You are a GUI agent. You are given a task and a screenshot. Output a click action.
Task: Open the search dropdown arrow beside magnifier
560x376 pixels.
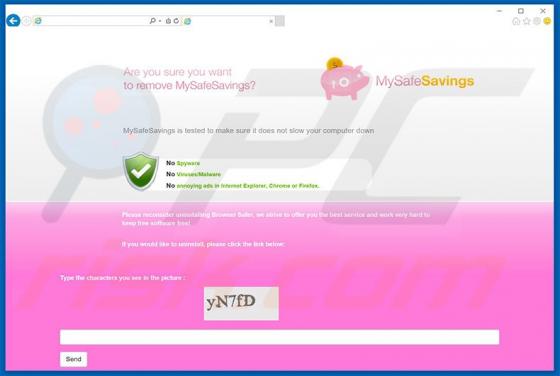pos(160,21)
